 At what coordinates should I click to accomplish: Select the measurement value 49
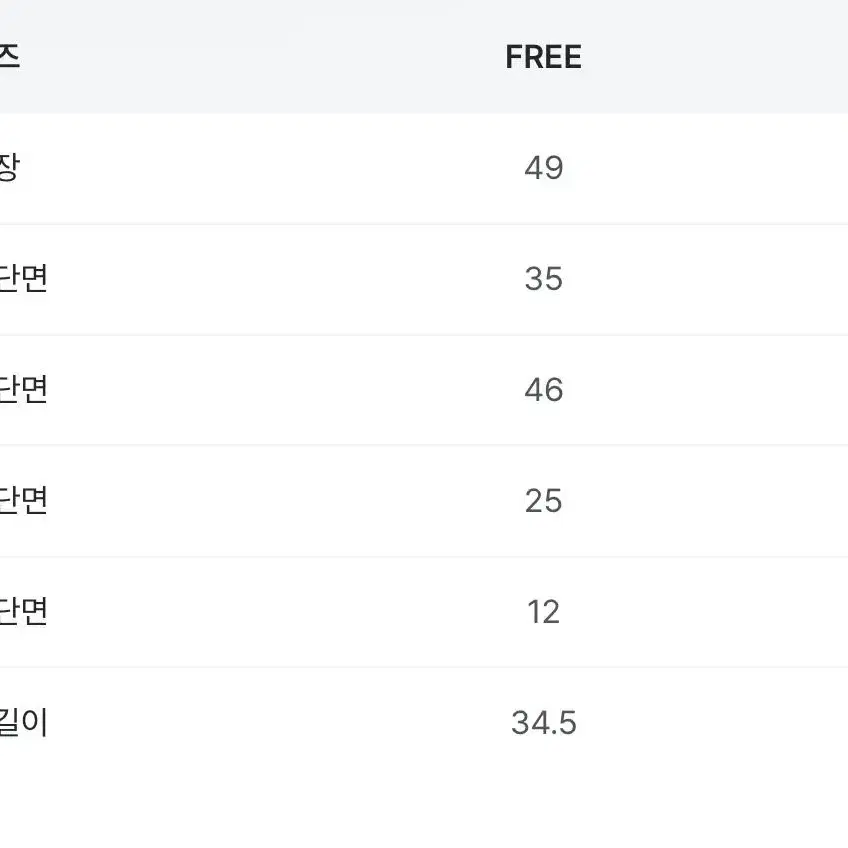[544, 168]
